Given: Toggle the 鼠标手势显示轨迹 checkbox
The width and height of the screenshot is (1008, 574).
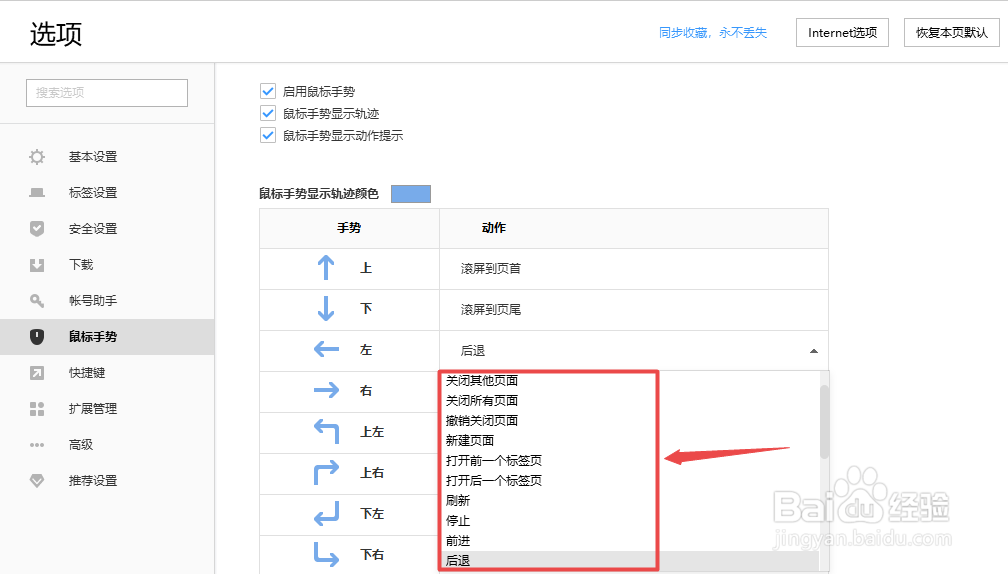Looking at the screenshot, I should [268, 113].
